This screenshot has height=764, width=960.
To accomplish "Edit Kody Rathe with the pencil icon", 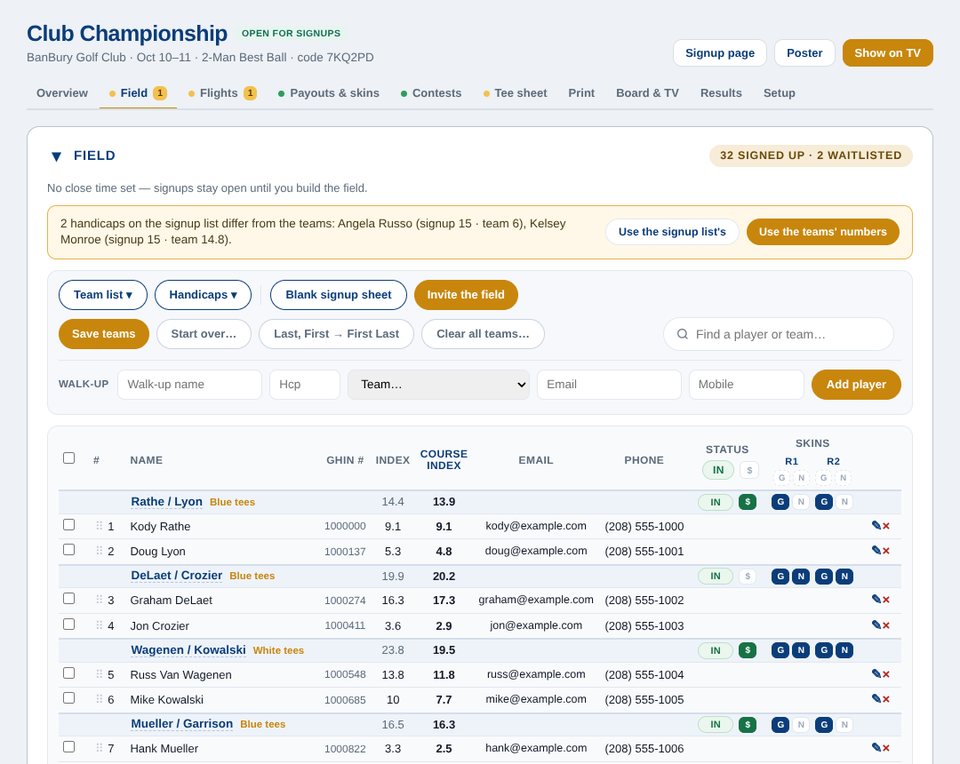I will coord(876,525).
